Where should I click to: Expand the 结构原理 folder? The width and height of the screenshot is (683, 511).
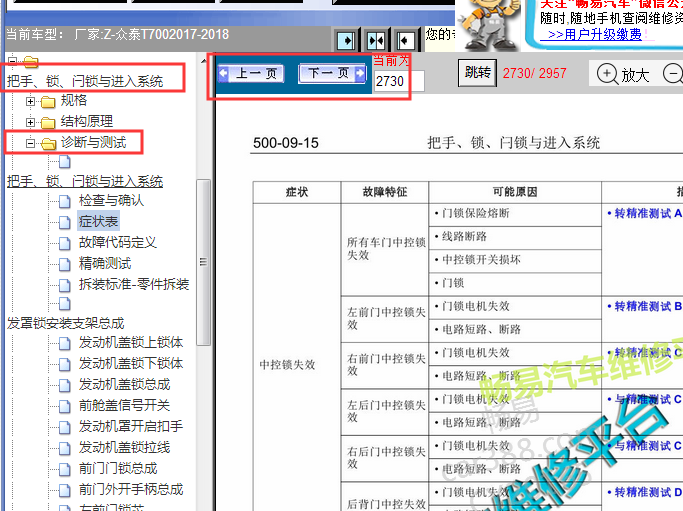coord(30,122)
